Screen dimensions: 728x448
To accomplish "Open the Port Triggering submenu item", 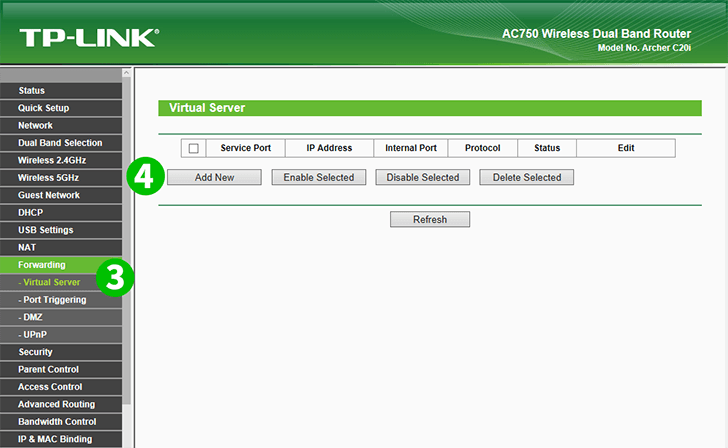I will tap(61, 299).
